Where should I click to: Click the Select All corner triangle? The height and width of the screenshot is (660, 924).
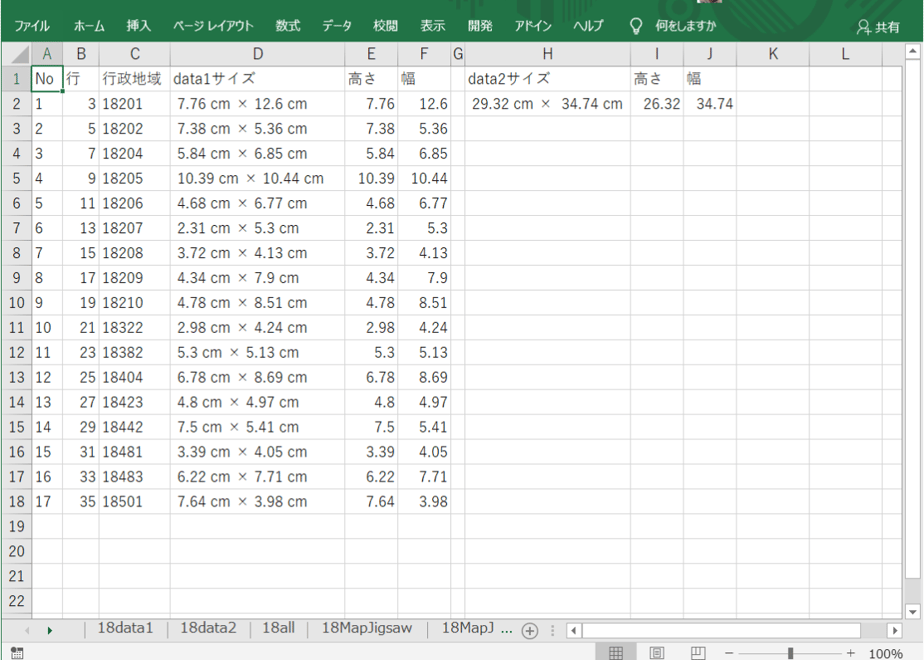click(x=20, y=55)
